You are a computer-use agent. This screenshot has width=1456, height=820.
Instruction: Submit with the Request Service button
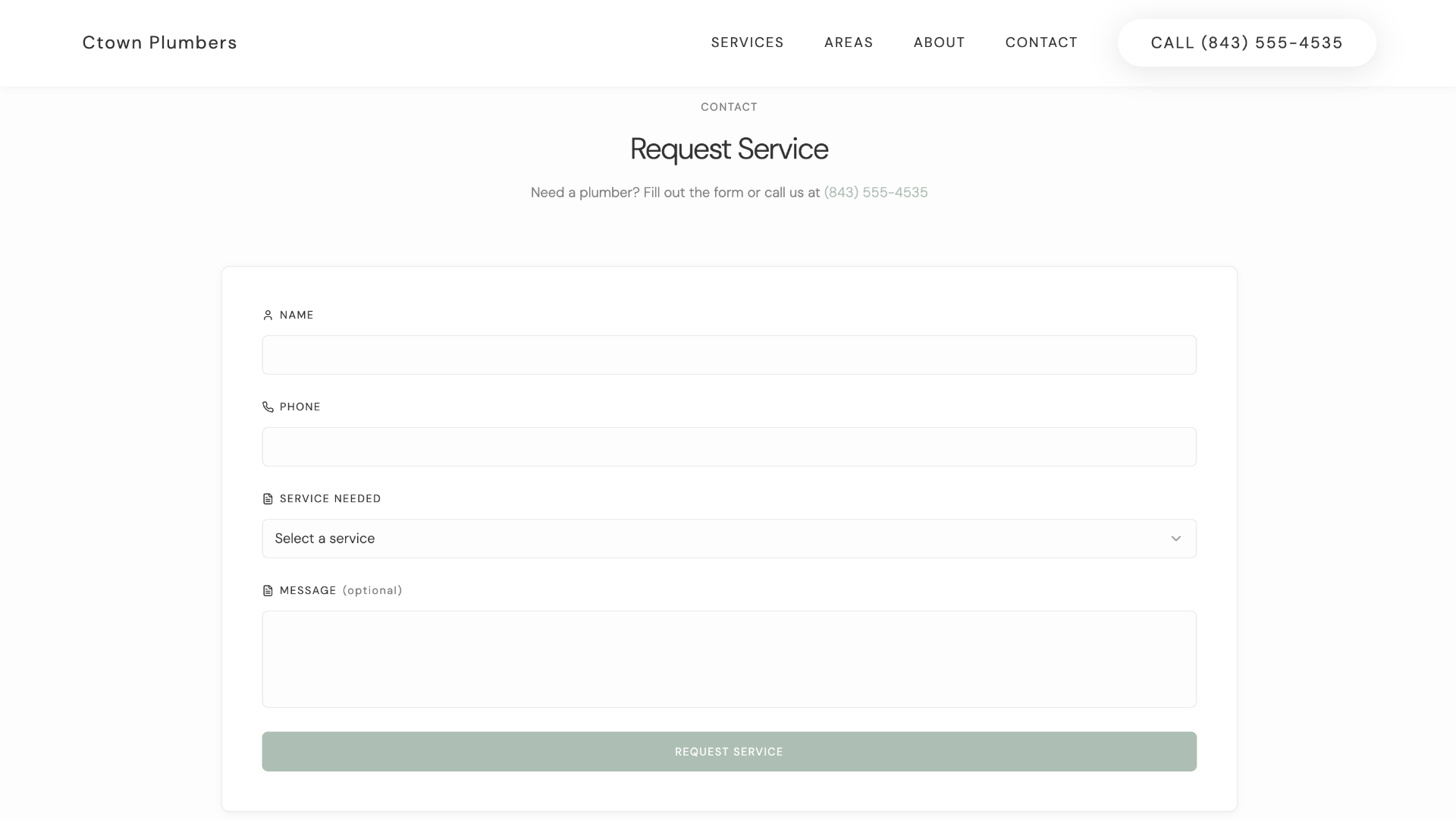coord(729,752)
